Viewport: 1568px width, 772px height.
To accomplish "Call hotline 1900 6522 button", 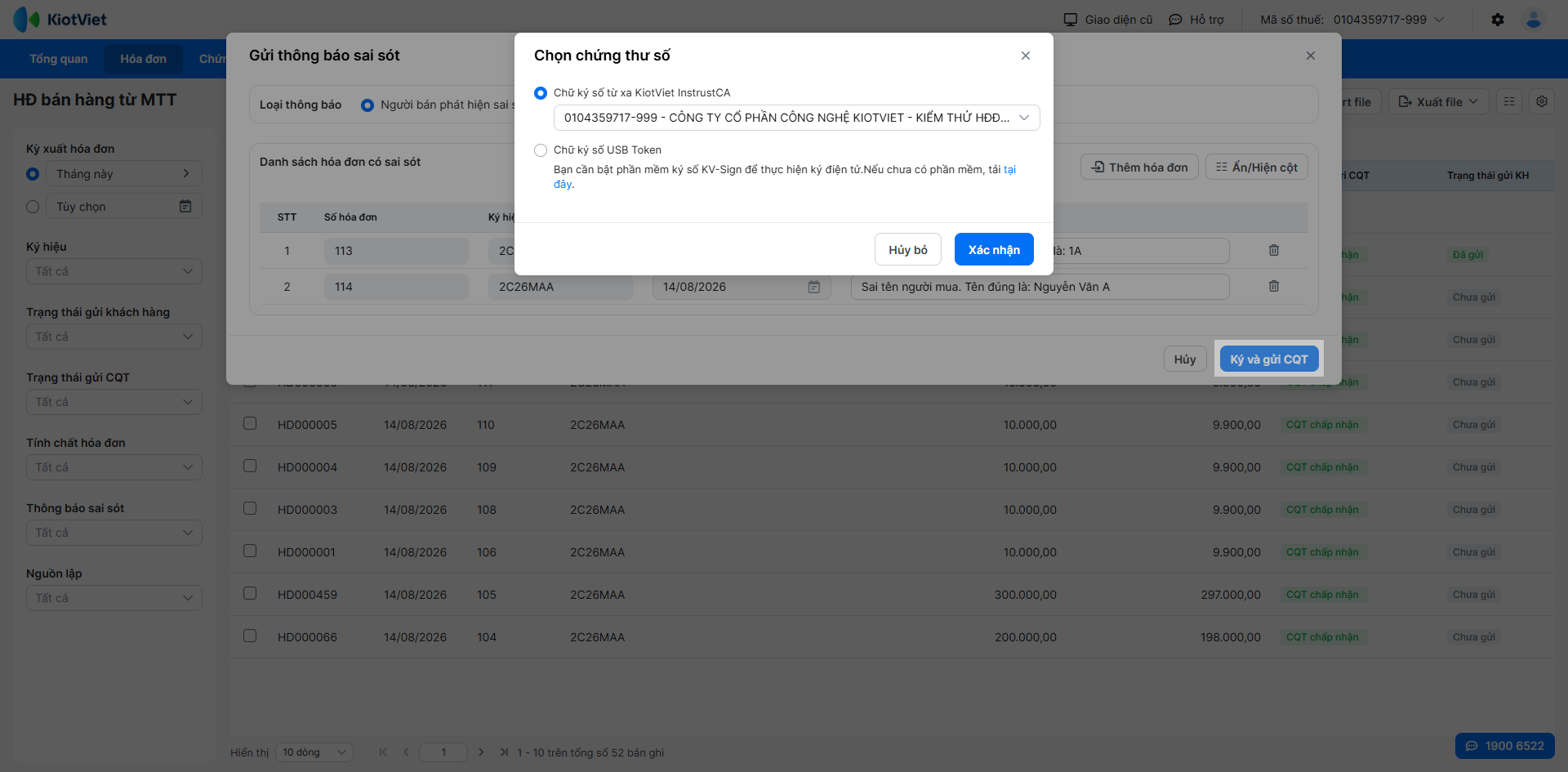I will click(1505, 746).
